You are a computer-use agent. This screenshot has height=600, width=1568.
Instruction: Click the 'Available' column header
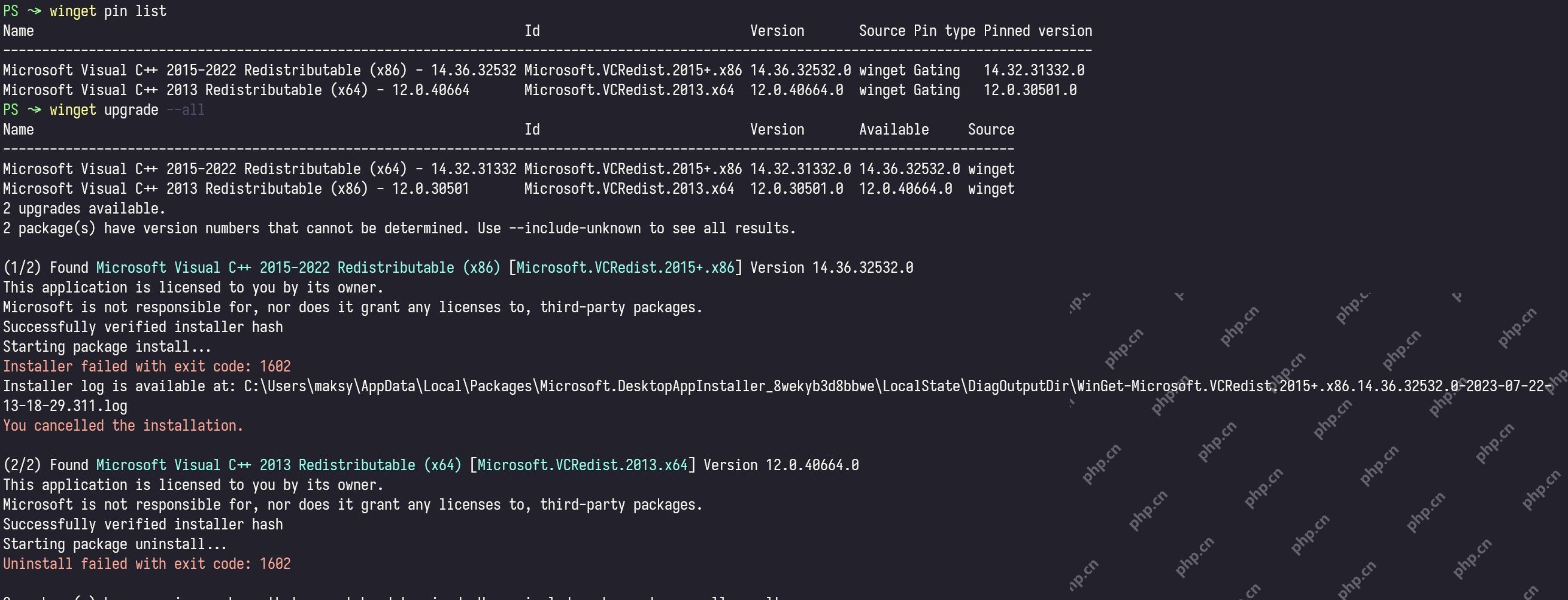point(894,129)
